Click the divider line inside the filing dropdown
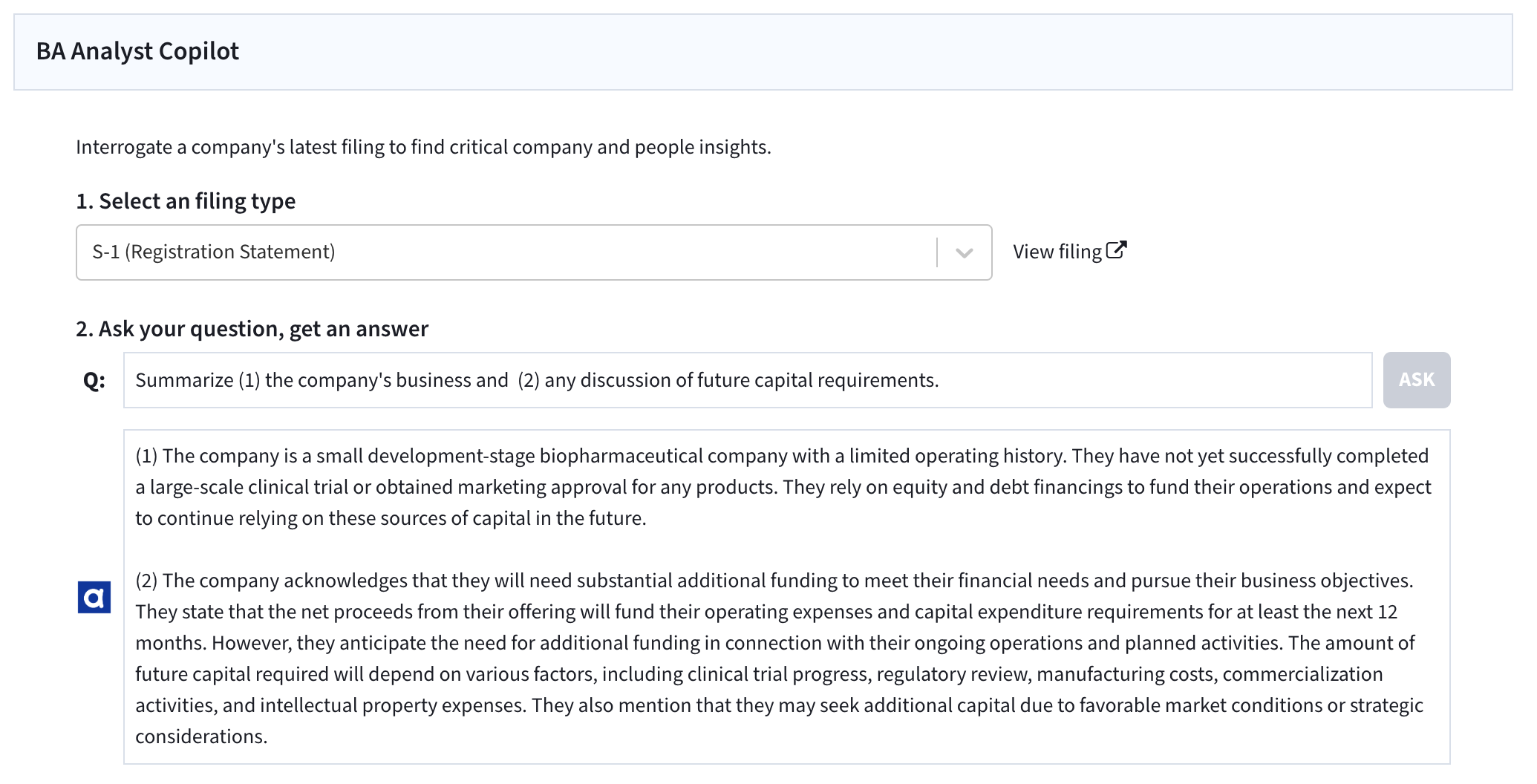This screenshot has height=784, width=1537. (x=937, y=252)
